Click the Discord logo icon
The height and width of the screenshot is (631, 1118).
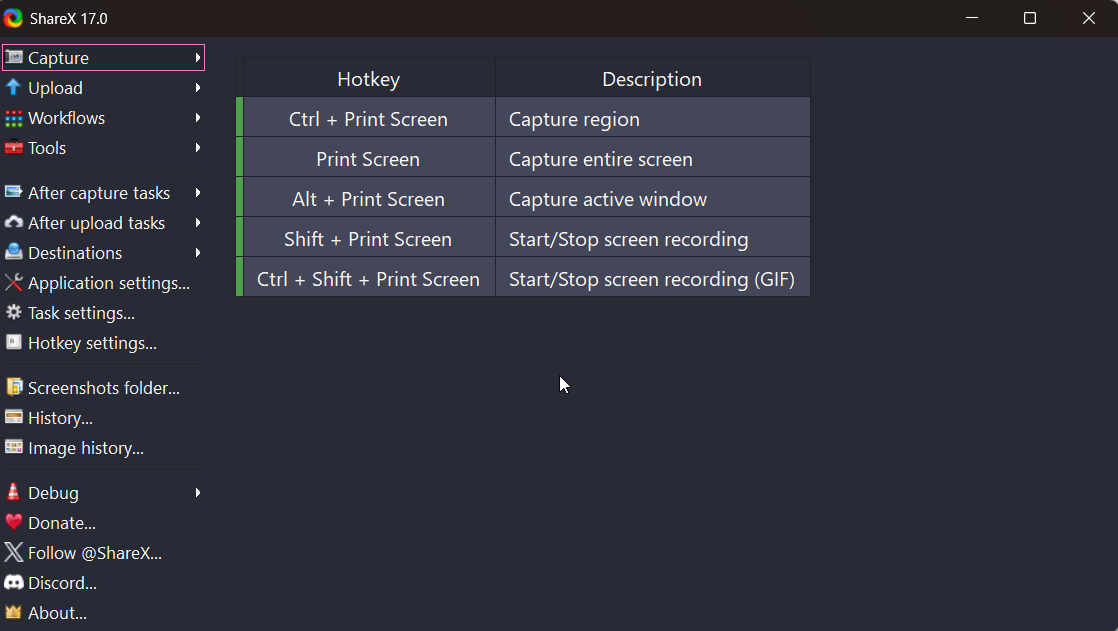(13, 583)
